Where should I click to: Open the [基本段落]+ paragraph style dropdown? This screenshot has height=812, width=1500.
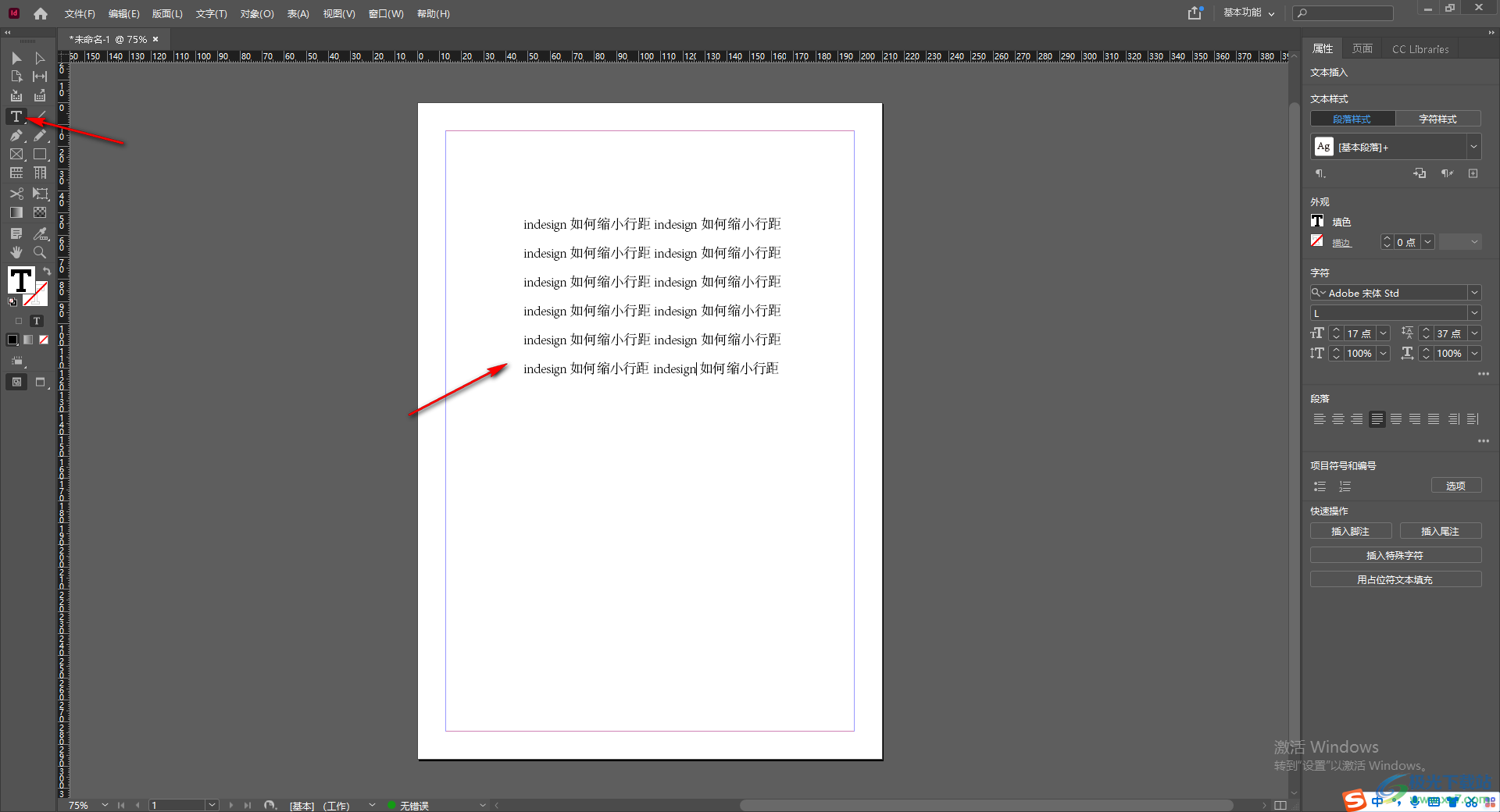pos(1473,147)
